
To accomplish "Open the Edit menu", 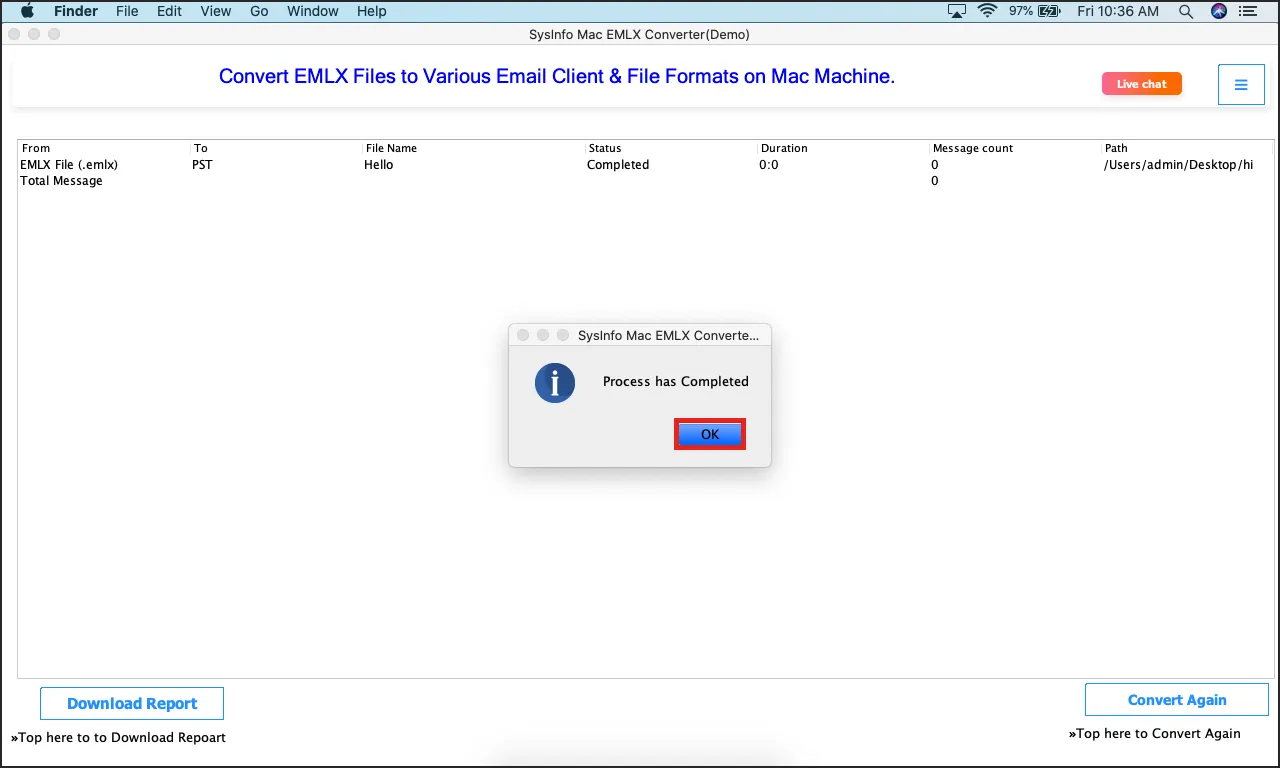I will pyautogui.click(x=169, y=11).
